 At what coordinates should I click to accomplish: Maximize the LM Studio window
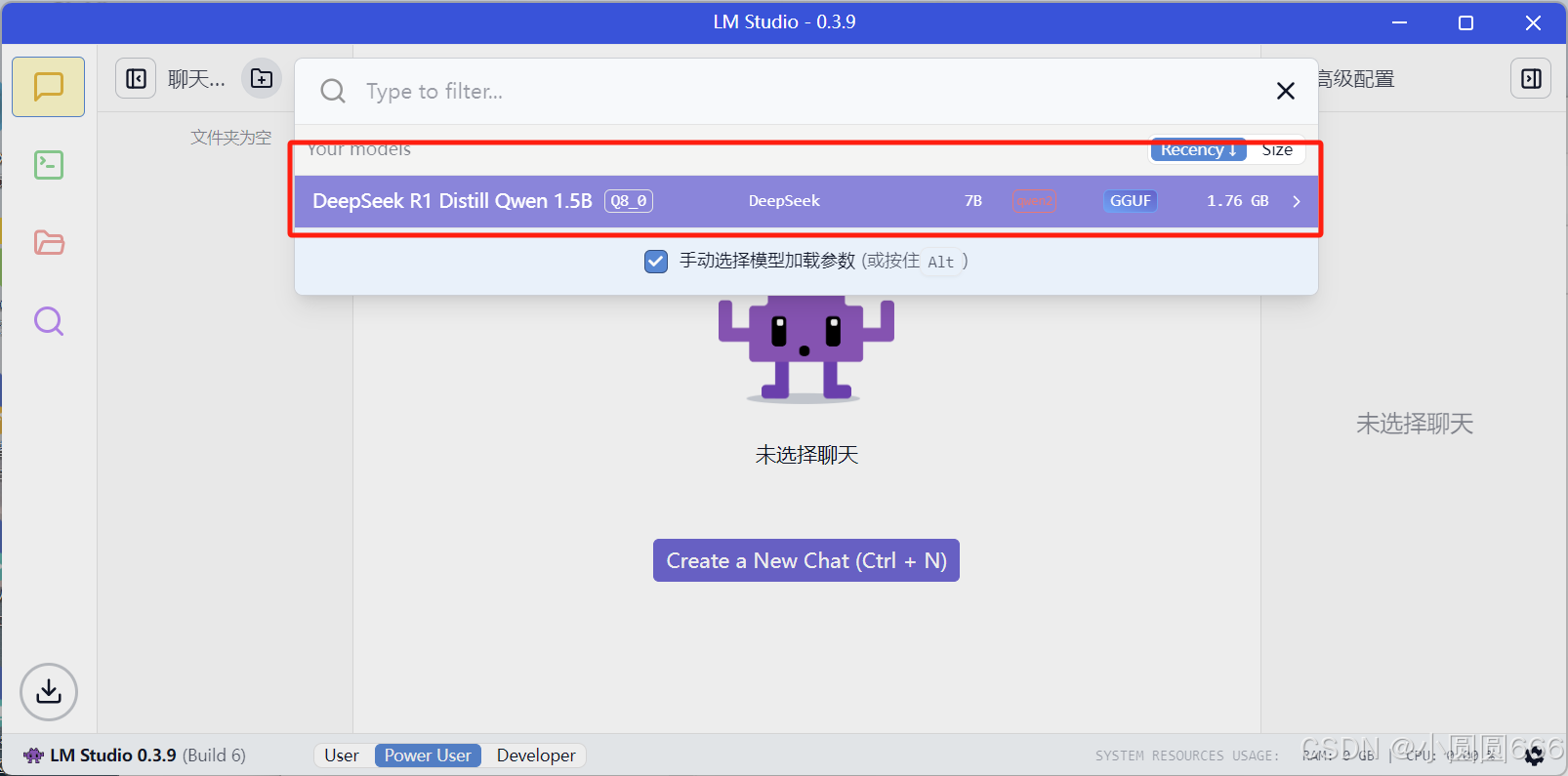[x=1465, y=22]
